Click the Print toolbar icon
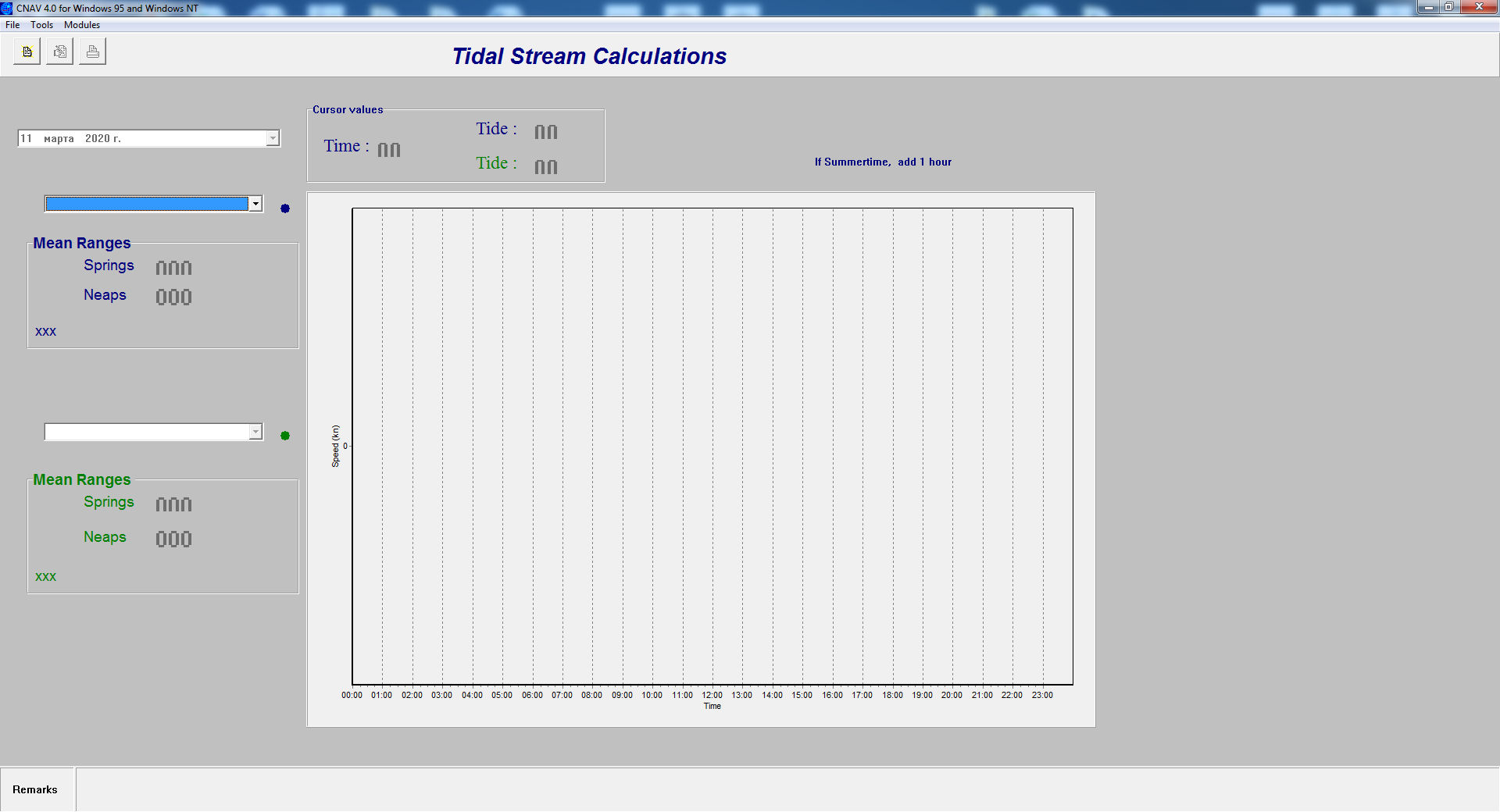The image size is (1500, 812). point(92,52)
